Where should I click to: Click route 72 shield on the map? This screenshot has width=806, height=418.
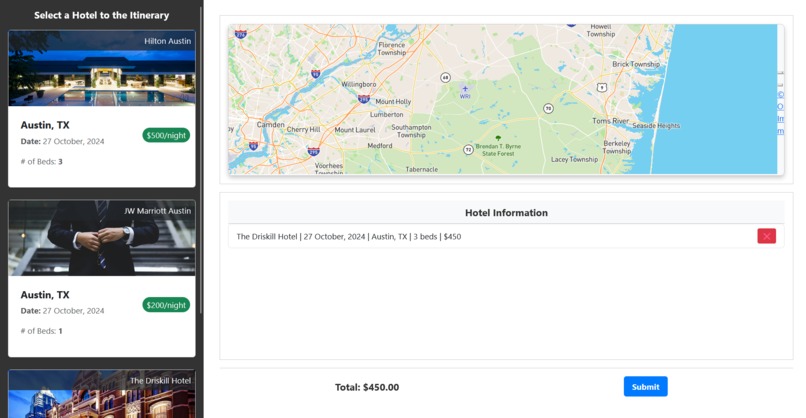coord(468,150)
